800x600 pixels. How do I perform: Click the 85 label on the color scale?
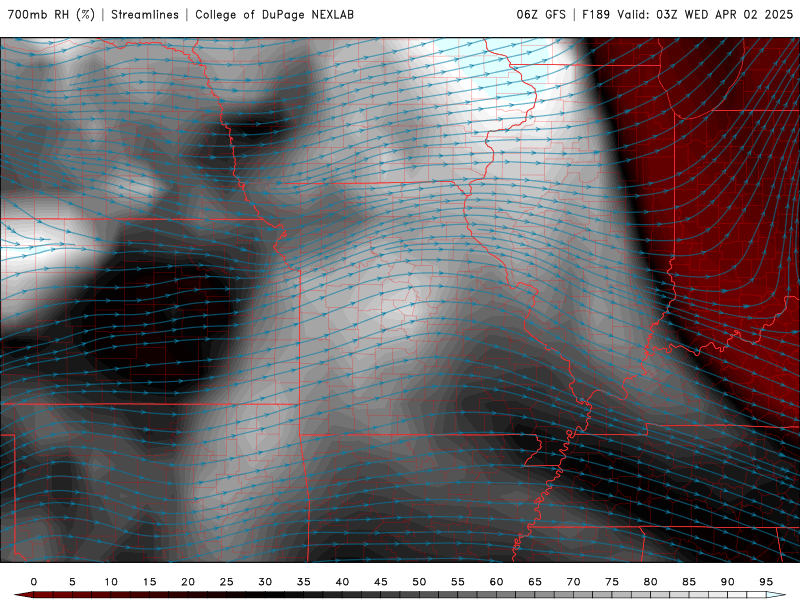[689, 582]
